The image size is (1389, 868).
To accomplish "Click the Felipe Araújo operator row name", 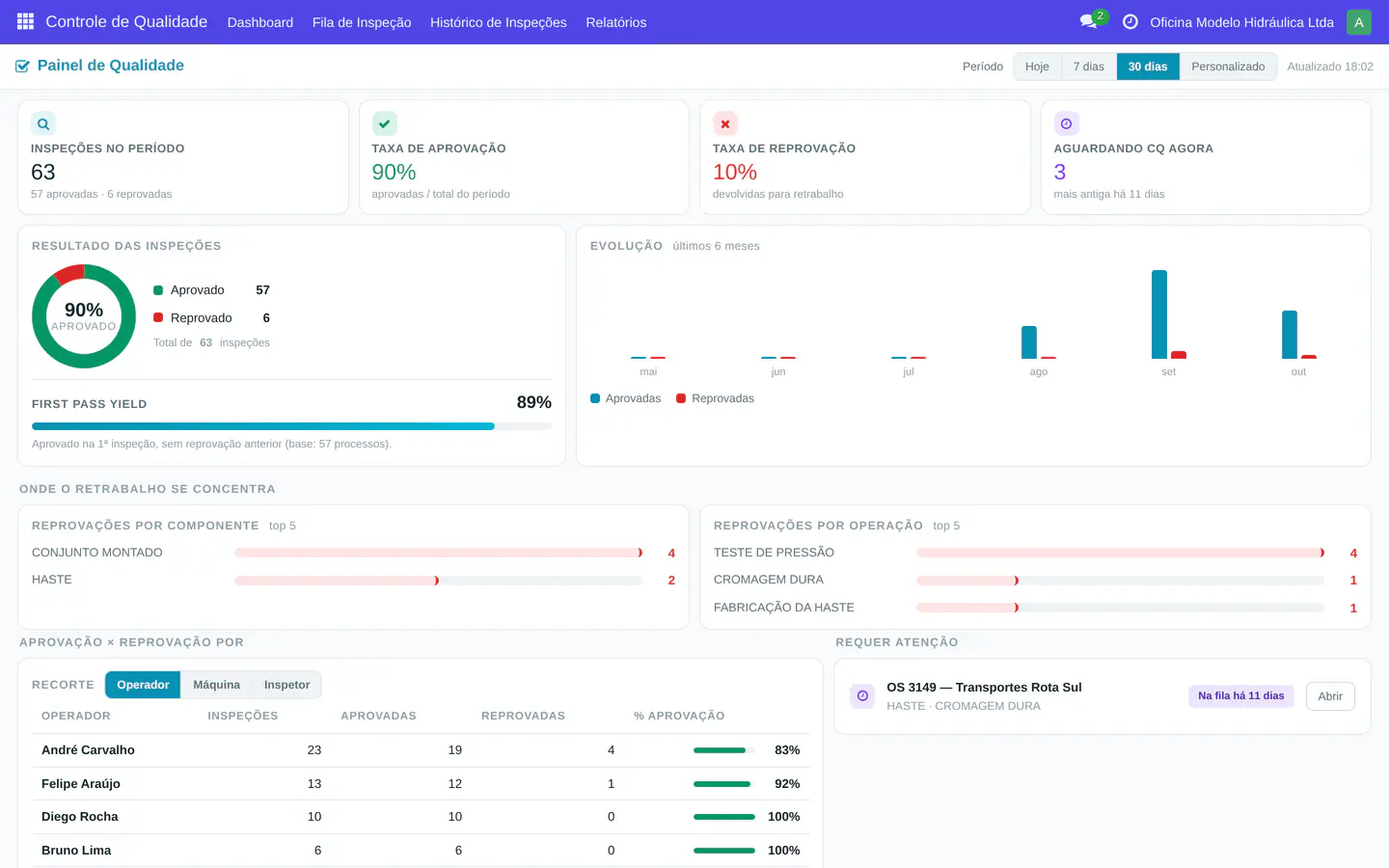I will 81,784.
